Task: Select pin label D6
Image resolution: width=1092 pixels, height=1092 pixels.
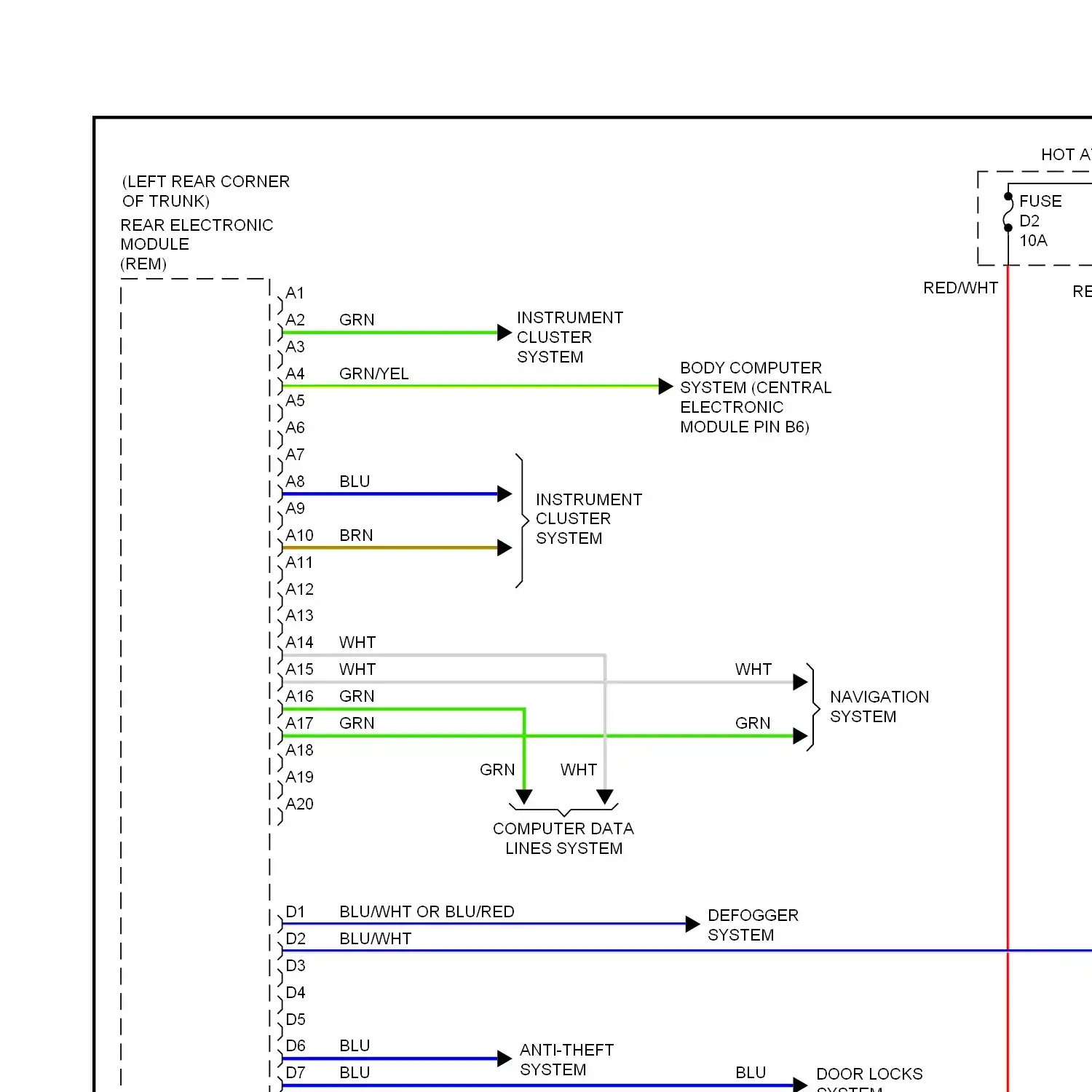Action: click(296, 1045)
